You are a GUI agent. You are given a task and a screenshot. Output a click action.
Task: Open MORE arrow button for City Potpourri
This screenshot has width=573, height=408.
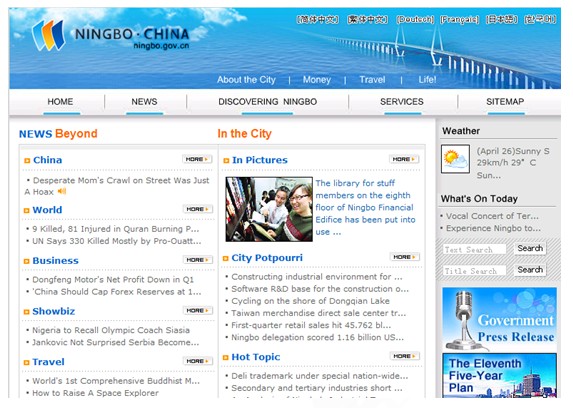pos(405,257)
